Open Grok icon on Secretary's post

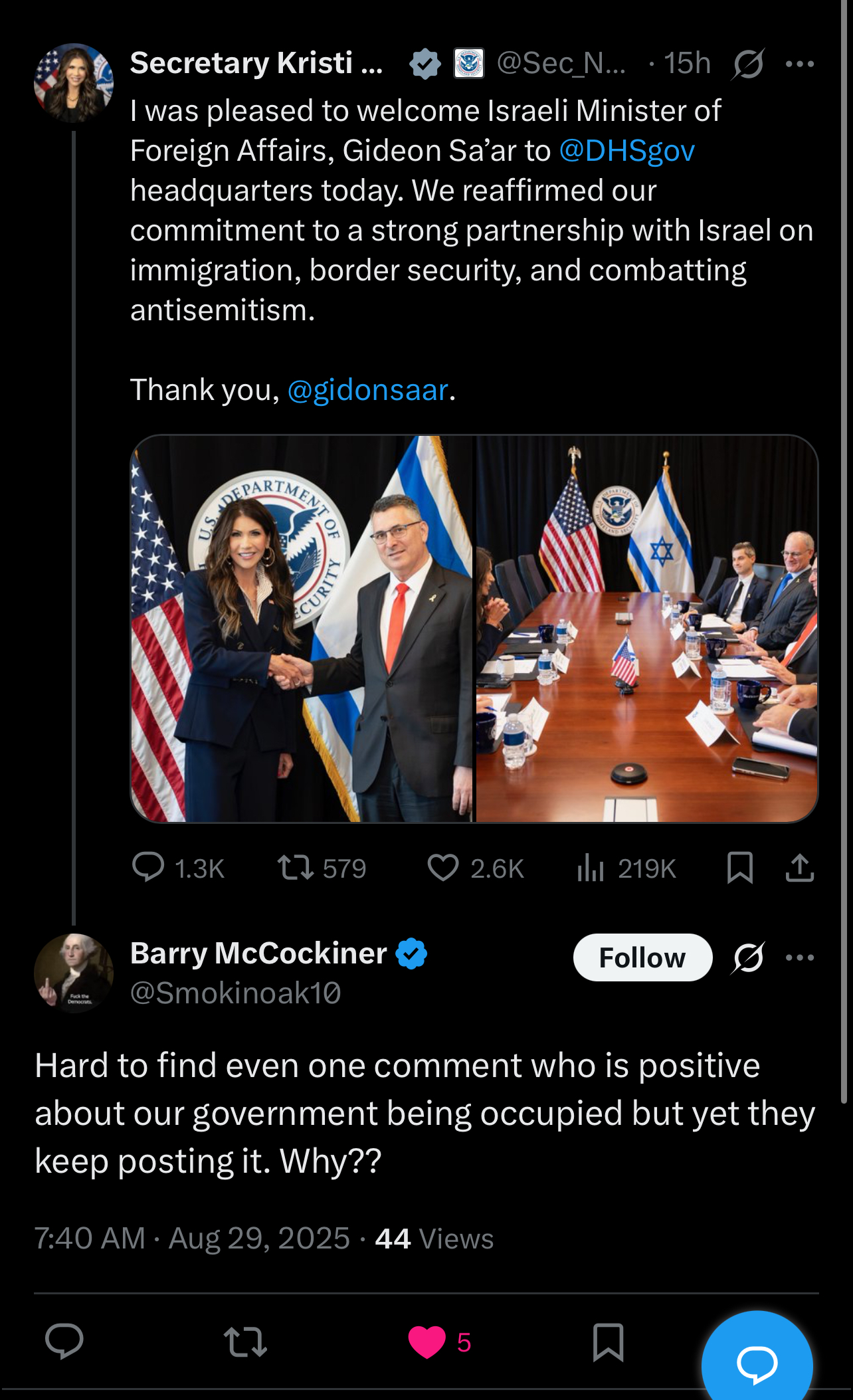pos(749,64)
